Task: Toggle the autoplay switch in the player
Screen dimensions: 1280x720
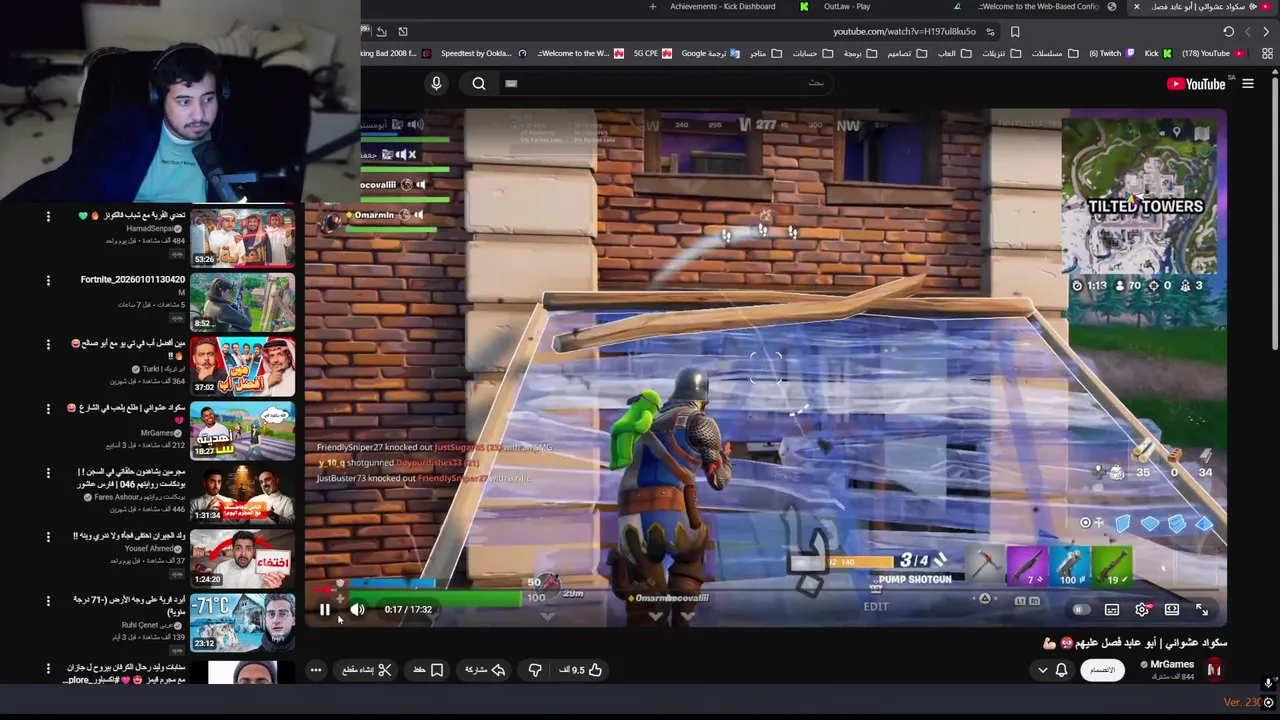Action: 1081,609
